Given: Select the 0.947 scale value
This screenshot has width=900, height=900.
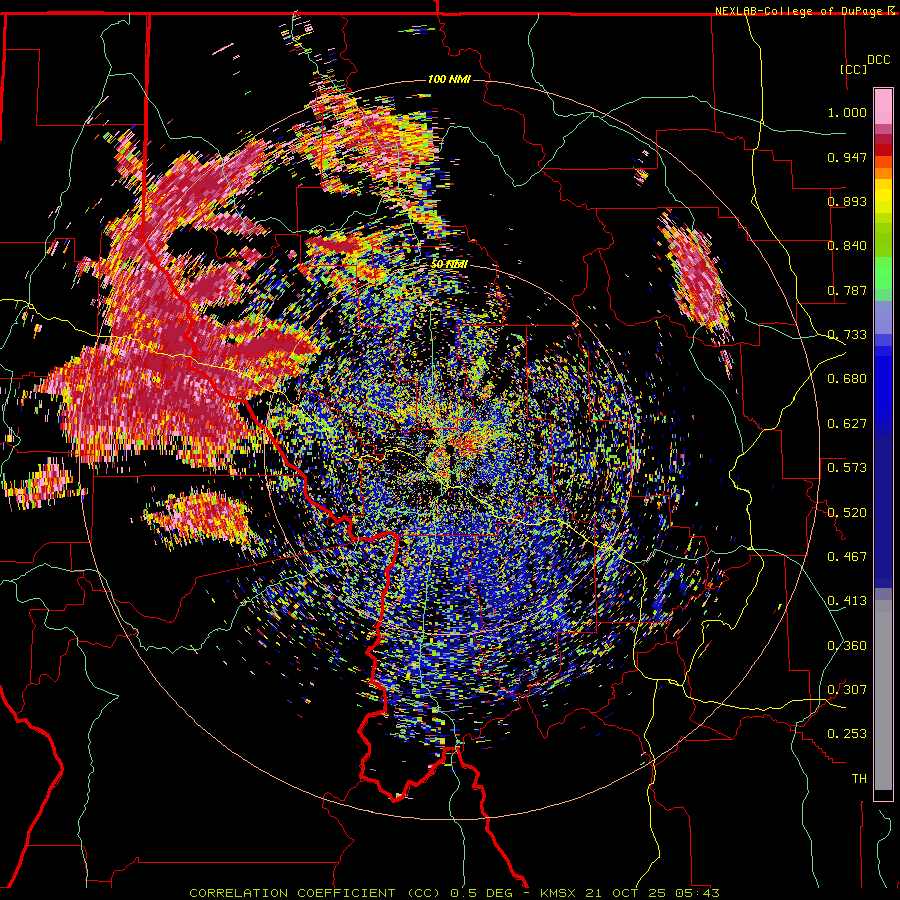Looking at the screenshot, I should 847,157.
